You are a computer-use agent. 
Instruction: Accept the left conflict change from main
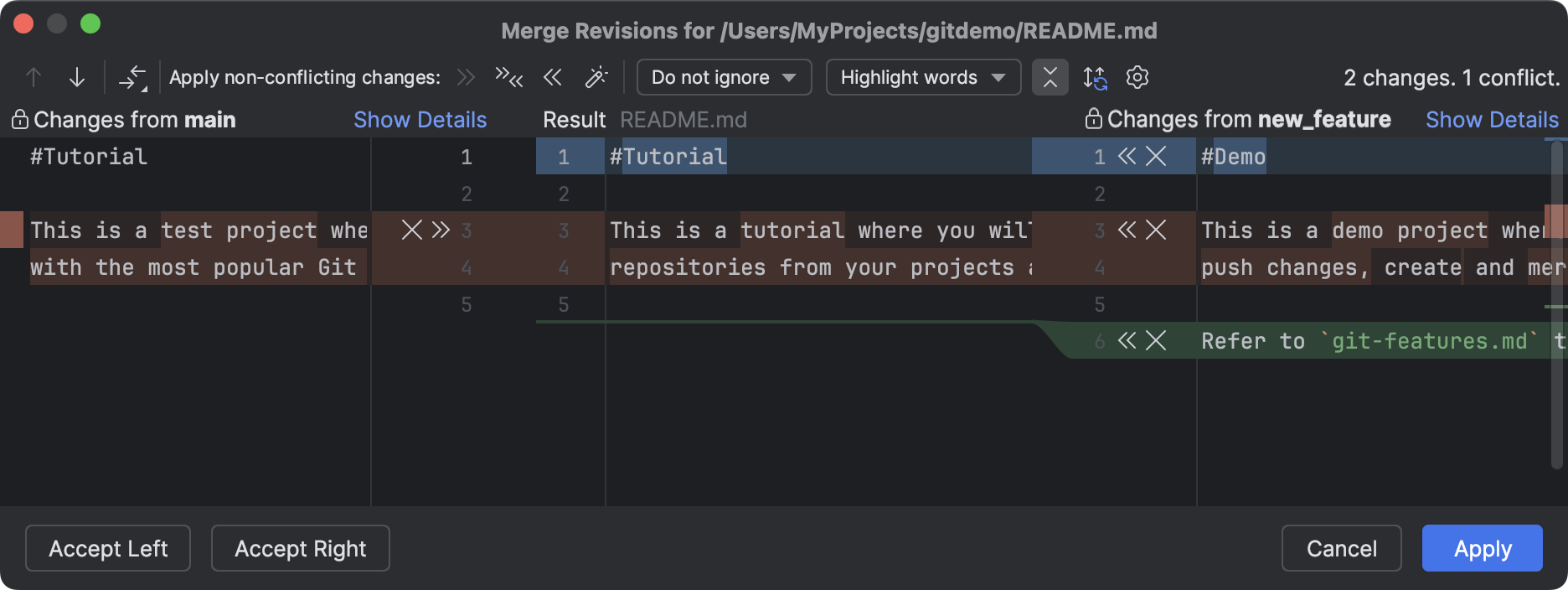coord(441,230)
